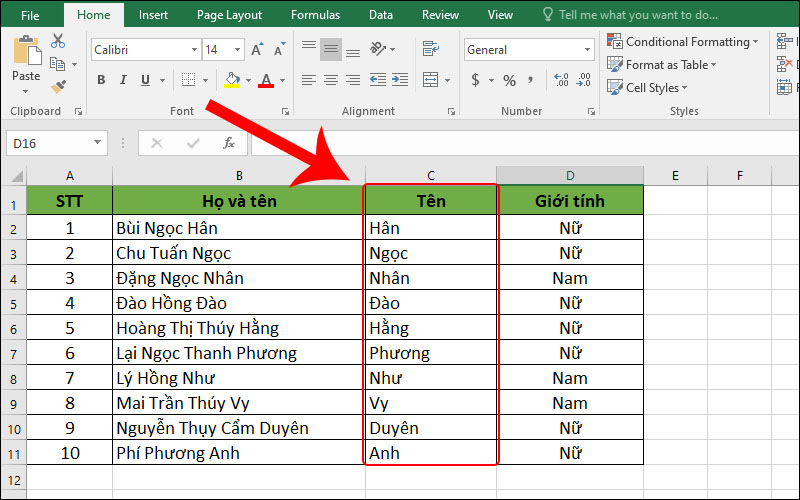Click the Cut scissors icon
Screen dimensions: 800x500
pyautogui.click(x=58, y=42)
